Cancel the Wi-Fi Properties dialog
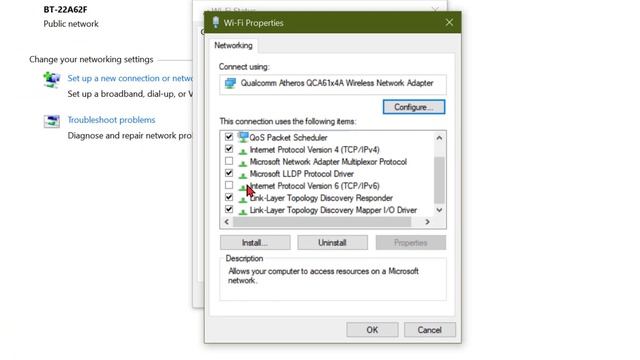This screenshot has height=360, width=640. tap(430, 330)
